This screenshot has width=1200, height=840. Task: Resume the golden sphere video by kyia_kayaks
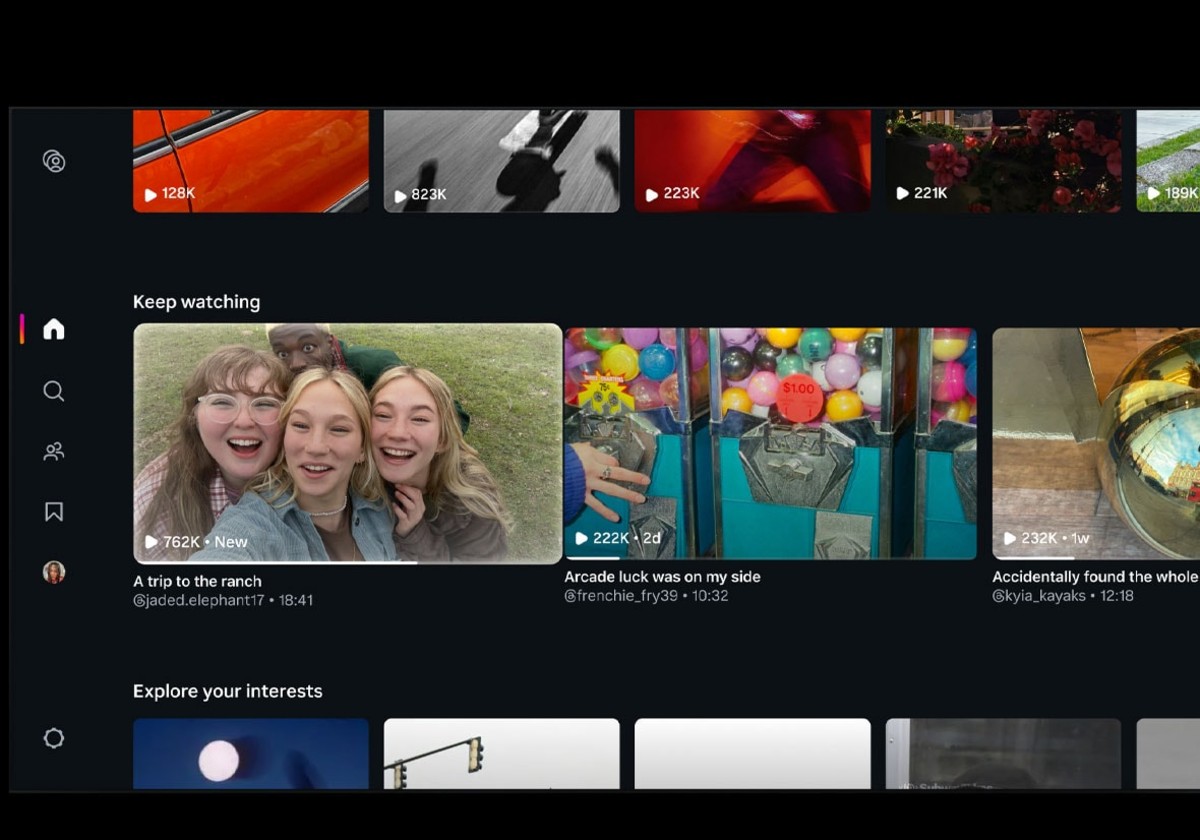click(x=1096, y=444)
